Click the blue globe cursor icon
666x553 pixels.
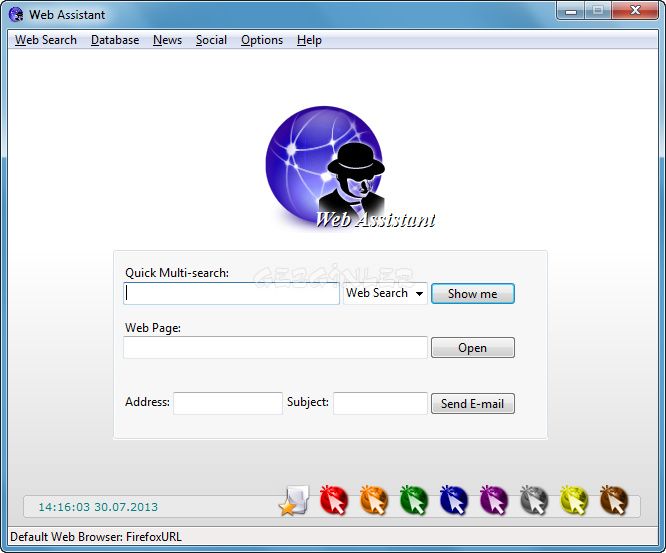click(454, 500)
